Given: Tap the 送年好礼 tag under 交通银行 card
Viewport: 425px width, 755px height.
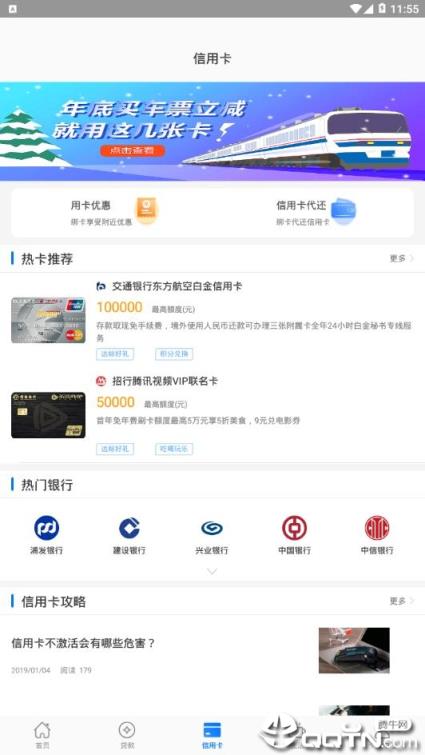Looking at the screenshot, I should 115,354.
